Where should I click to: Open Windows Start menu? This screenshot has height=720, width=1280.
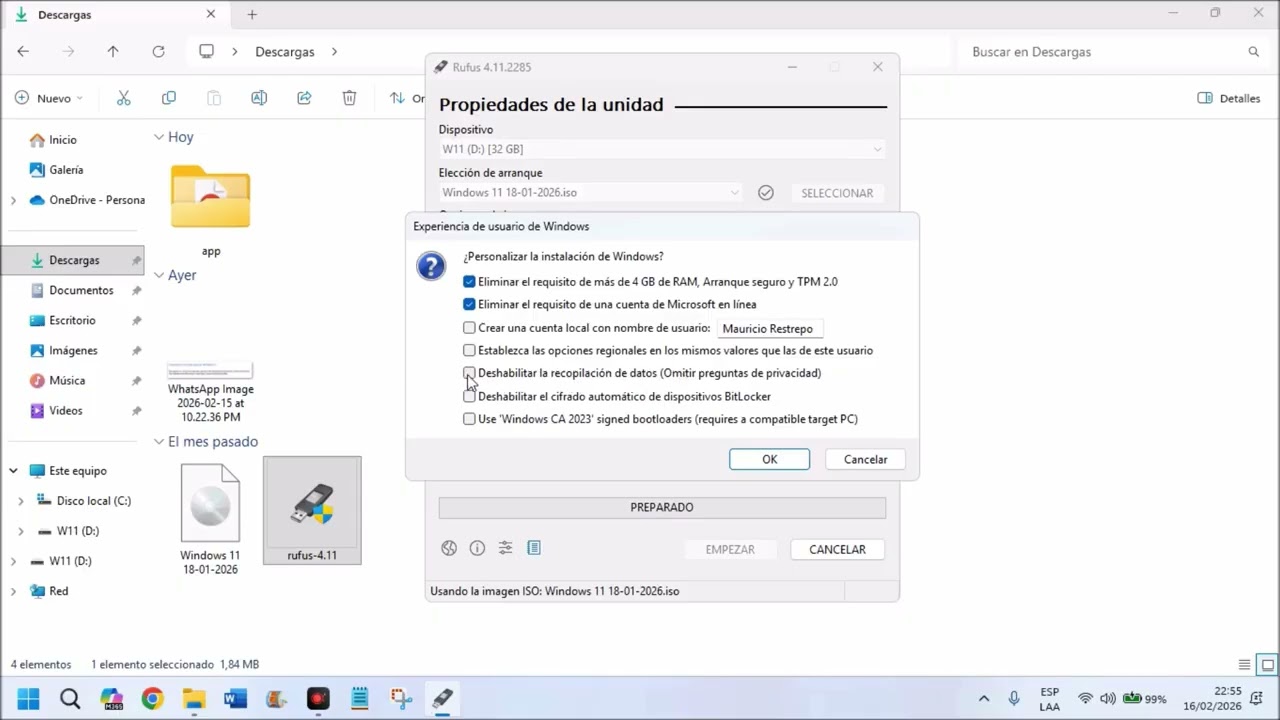tap(29, 698)
